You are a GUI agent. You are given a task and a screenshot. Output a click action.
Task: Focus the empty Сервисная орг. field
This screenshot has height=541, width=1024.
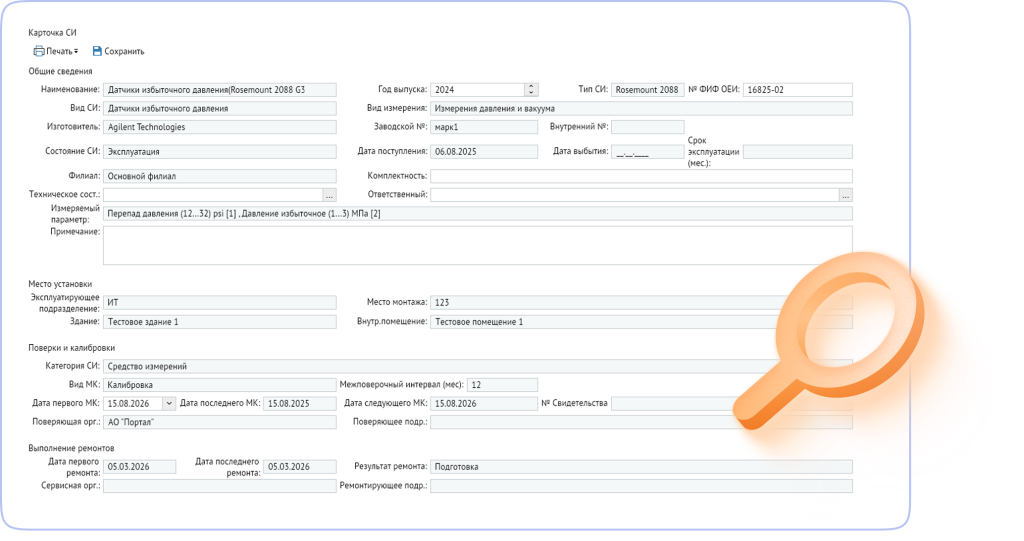[x=219, y=485]
